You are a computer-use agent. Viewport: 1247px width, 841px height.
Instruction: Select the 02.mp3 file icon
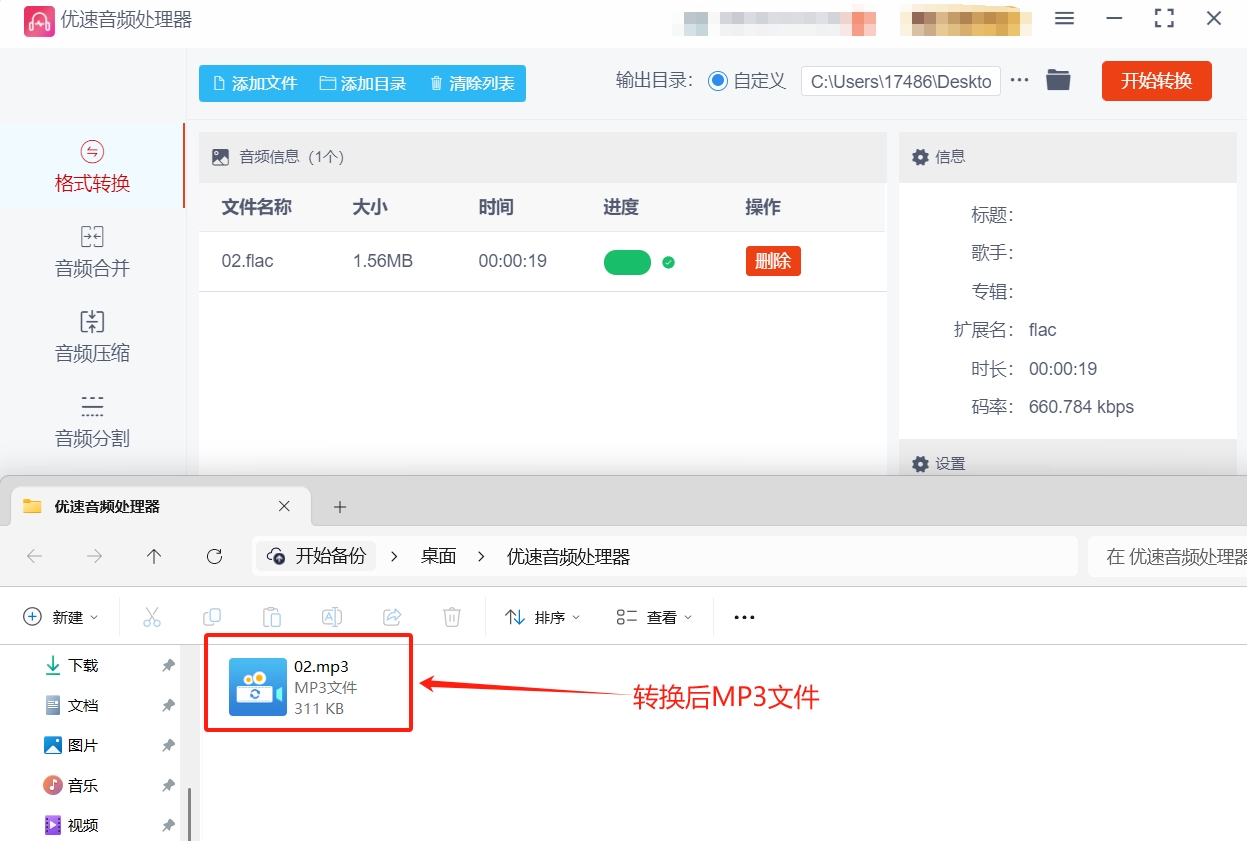coord(257,687)
